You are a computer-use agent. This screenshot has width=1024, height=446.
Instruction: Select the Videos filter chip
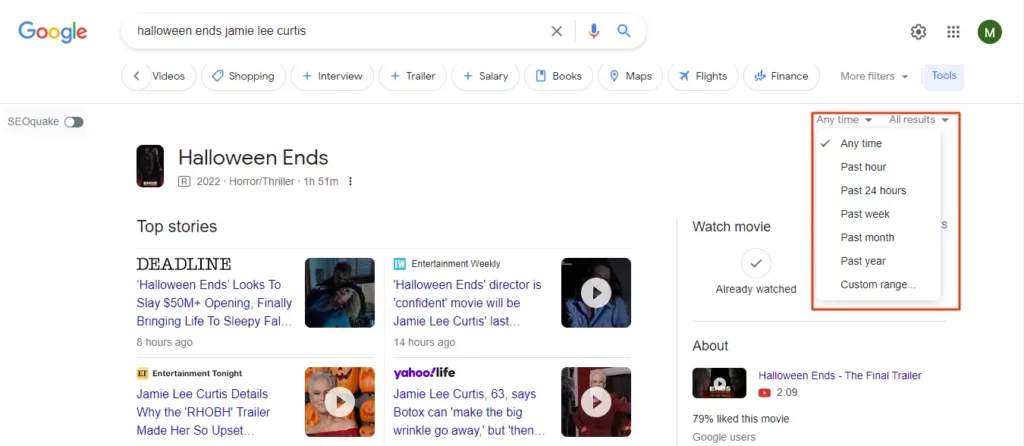click(168, 76)
